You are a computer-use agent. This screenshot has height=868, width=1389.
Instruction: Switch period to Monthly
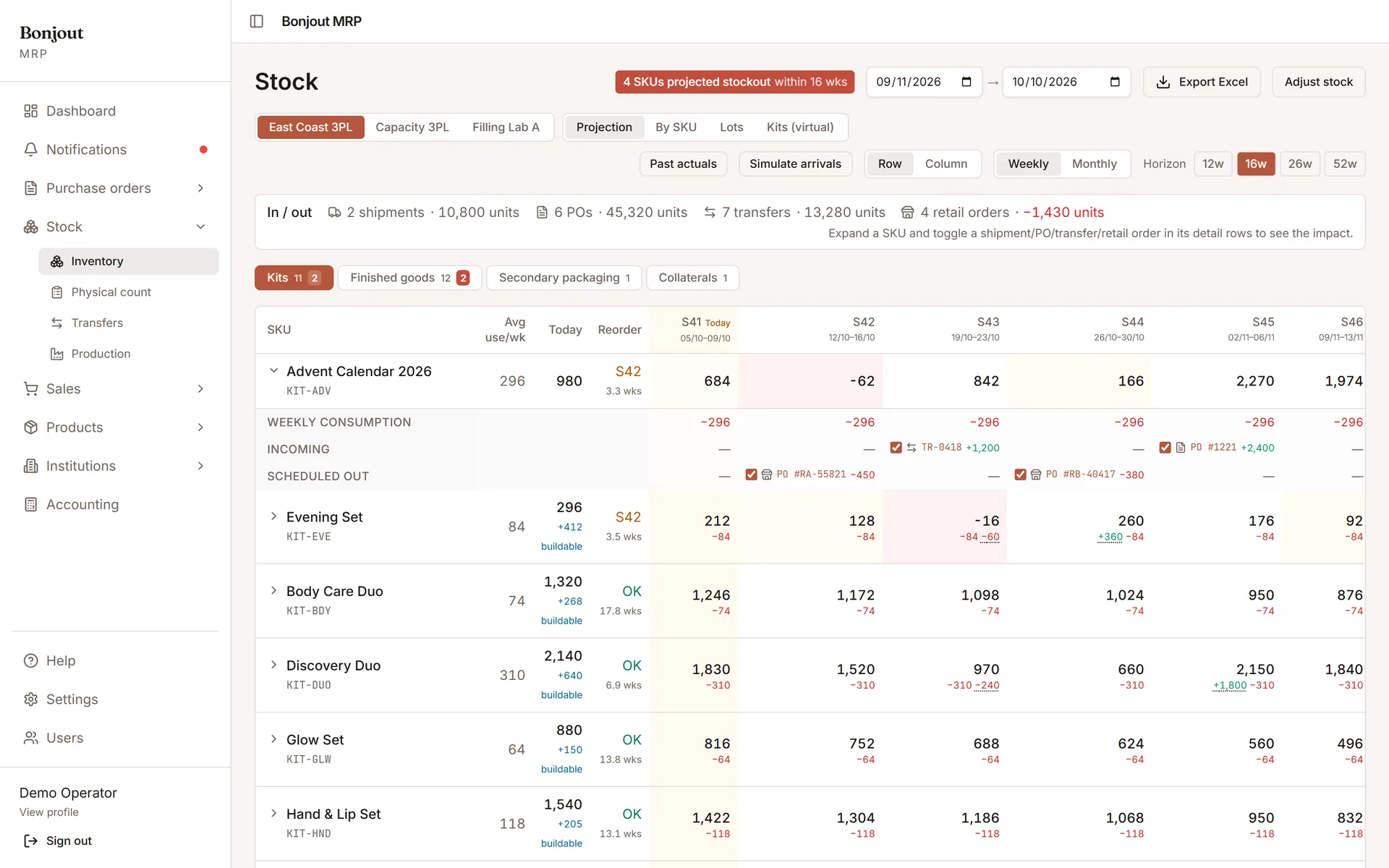[x=1094, y=164]
